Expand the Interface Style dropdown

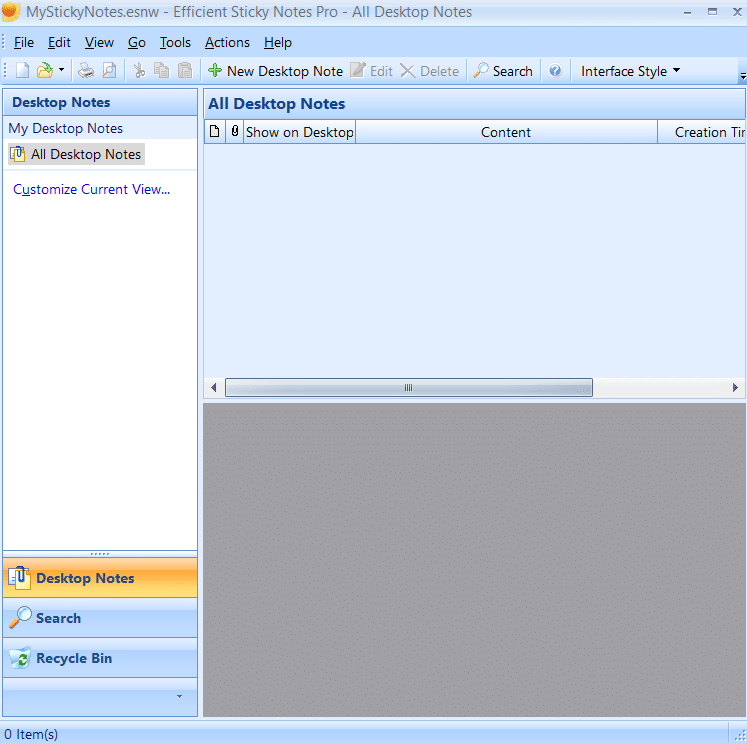tap(630, 71)
